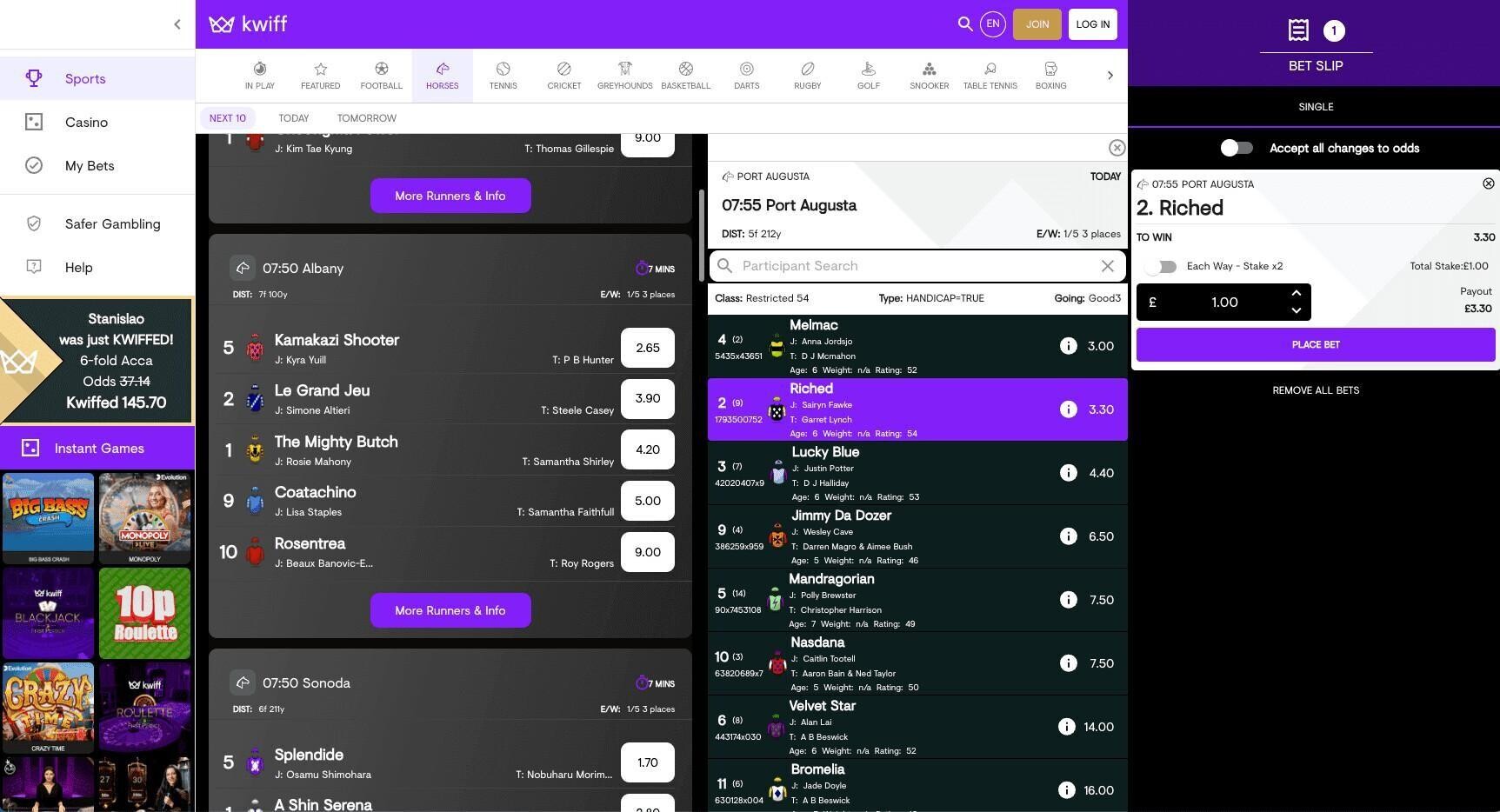Open the Rugby category
Viewport: 1500px width, 812px height.
[808, 76]
